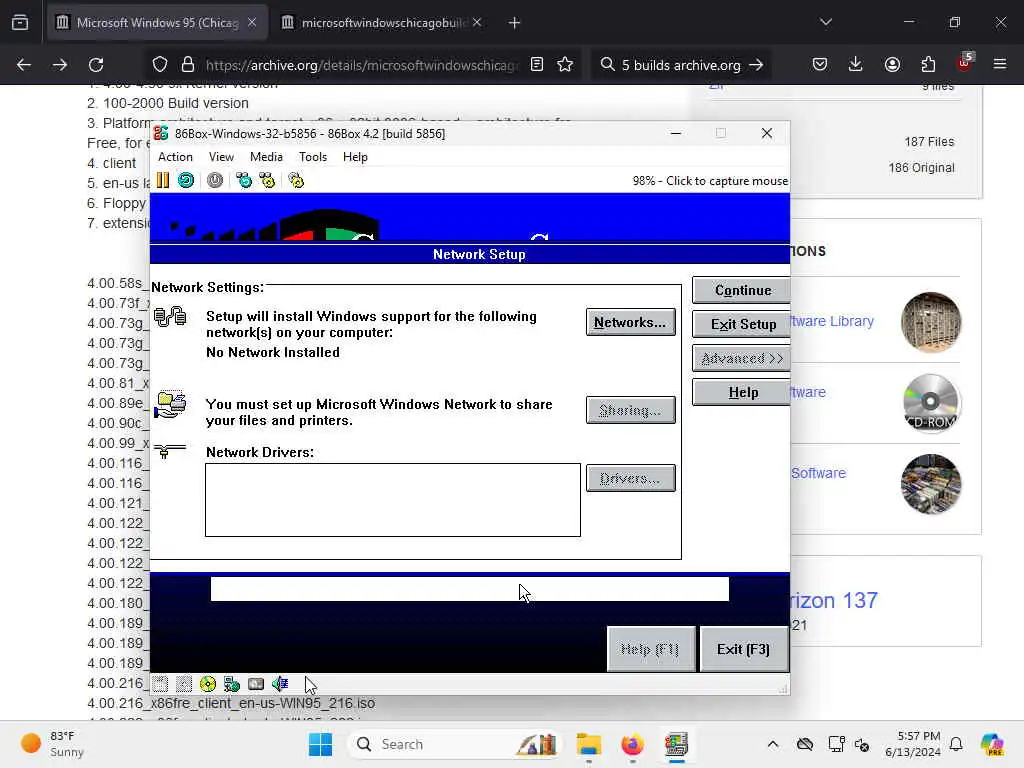The width and height of the screenshot is (1024, 768).
Task: Click the Software collection link
Action: point(818,473)
